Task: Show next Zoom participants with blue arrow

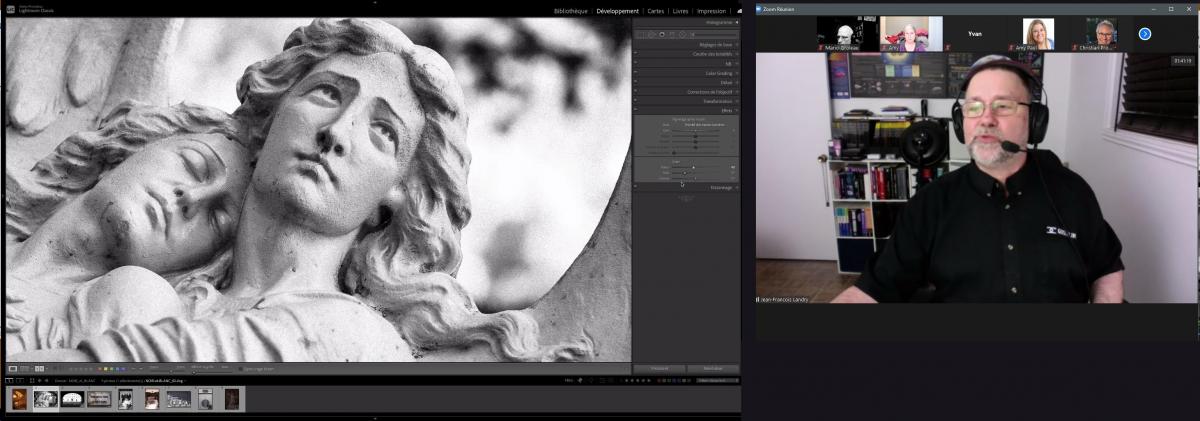Action: (1145, 34)
